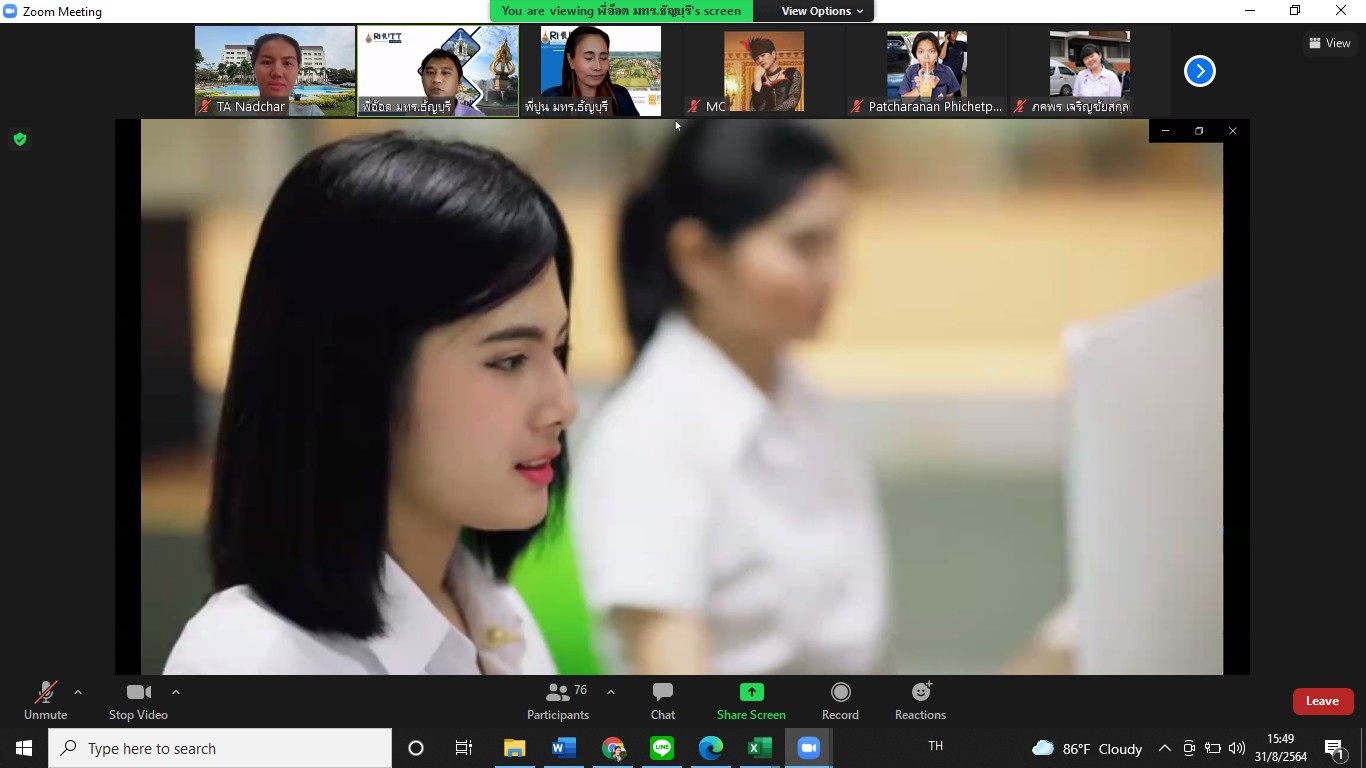Expand the Participants options caret
1366x768 pixels.
tap(611, 692)
